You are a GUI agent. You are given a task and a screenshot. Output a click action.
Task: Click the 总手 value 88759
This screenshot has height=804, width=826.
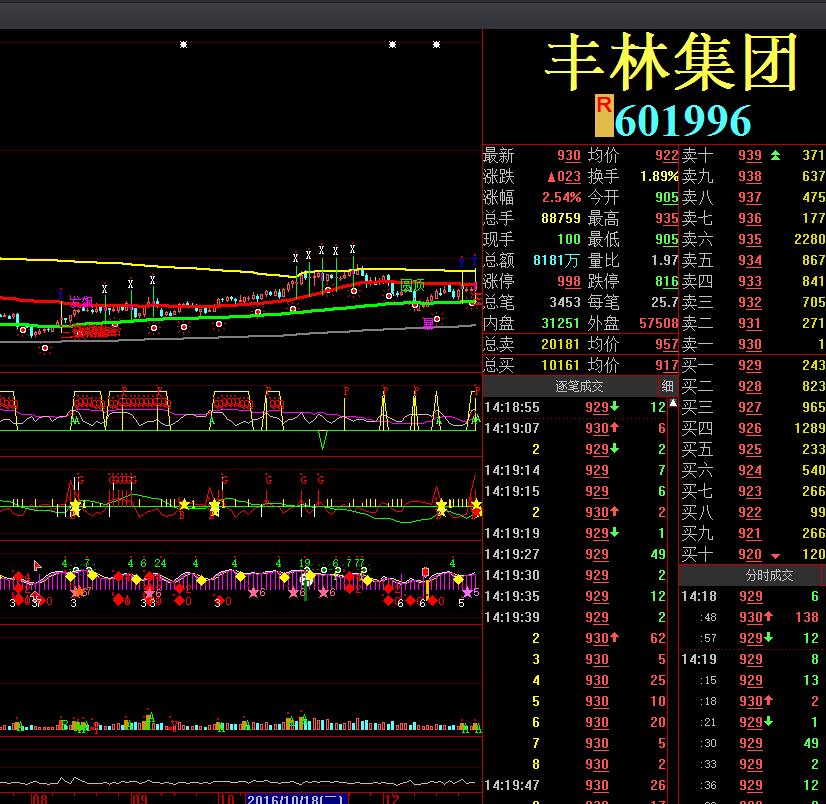click(x=561, y=218)
